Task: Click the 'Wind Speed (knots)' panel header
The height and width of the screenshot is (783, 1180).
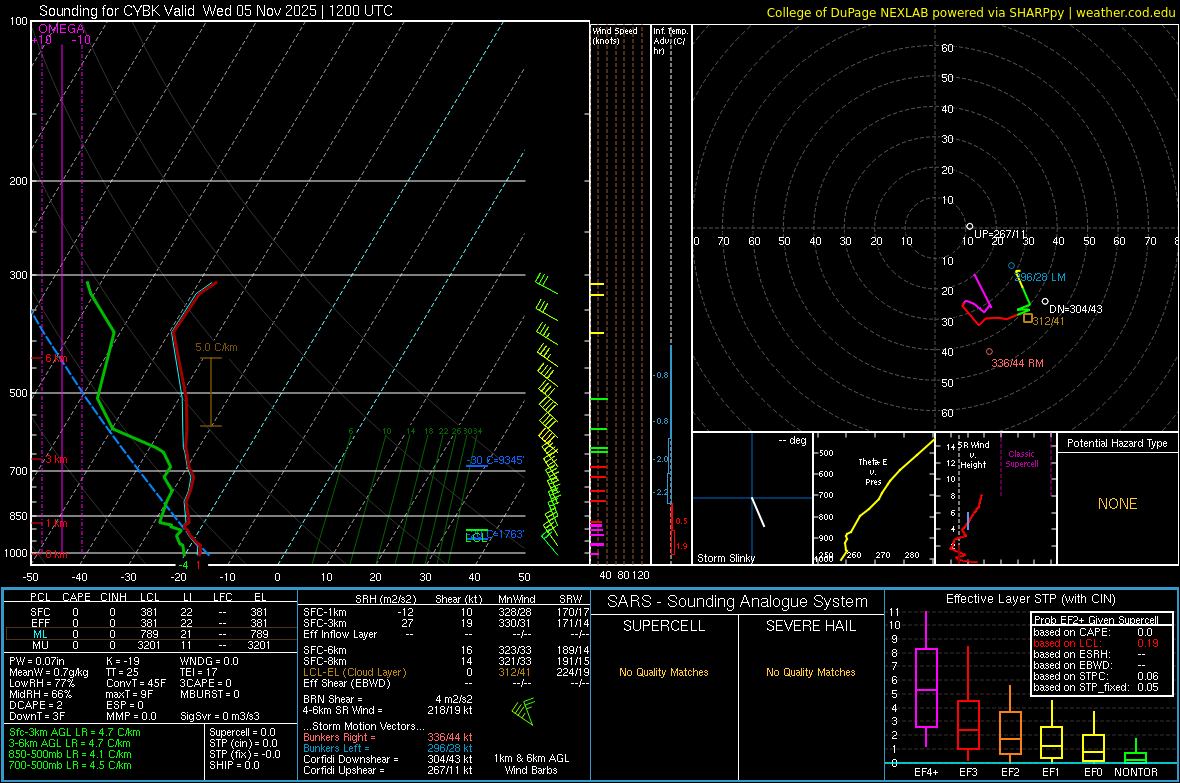Action: coord(615,35)
